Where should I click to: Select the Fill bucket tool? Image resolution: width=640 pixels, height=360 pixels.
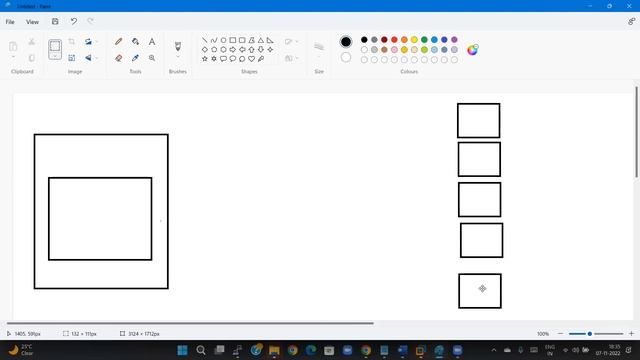136,42
